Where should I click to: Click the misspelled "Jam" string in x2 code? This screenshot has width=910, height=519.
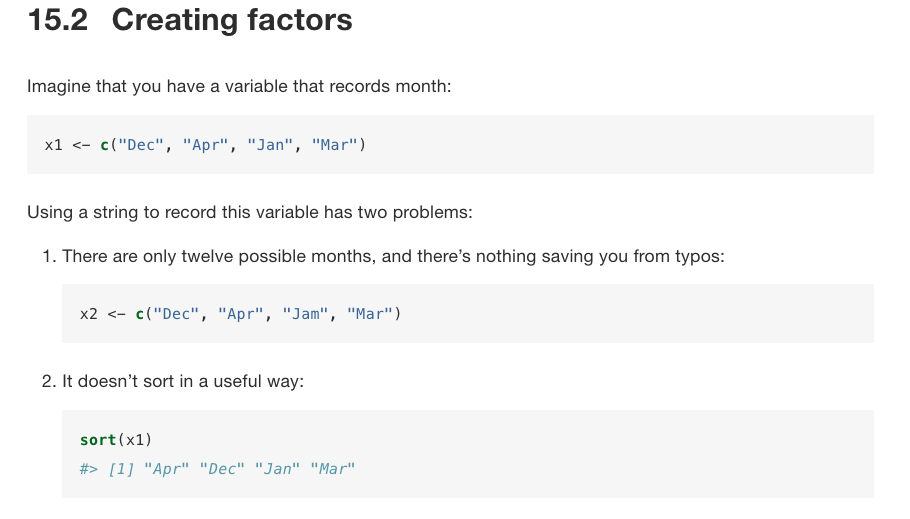pyautogui.click(x=305, y=314)
